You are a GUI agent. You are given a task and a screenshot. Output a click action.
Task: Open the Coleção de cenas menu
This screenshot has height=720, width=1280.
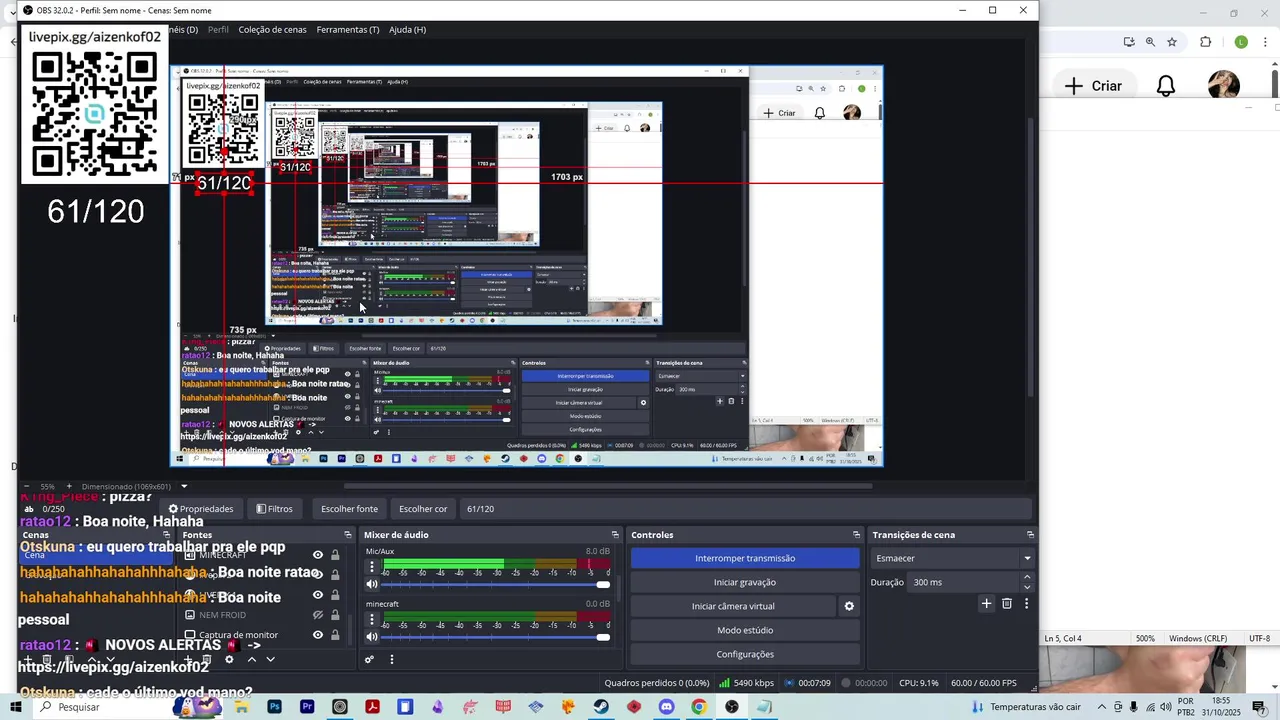point(272,30)
